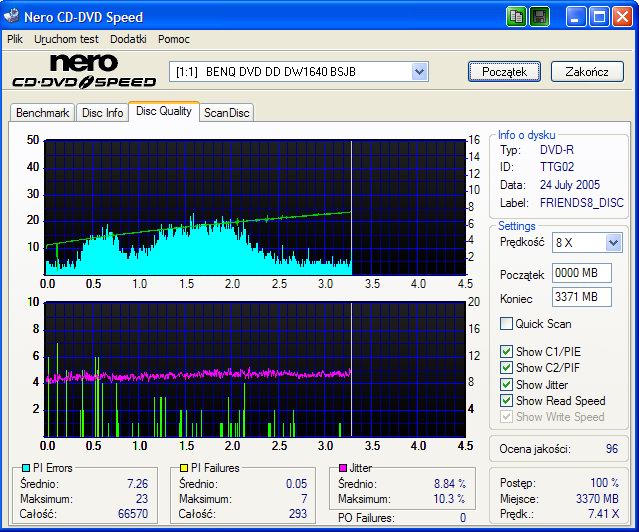The height and width of the screenshot is (532, 639).
Task: Click the copy-to-clipboard icon in title bar
Action: point(517,17)
